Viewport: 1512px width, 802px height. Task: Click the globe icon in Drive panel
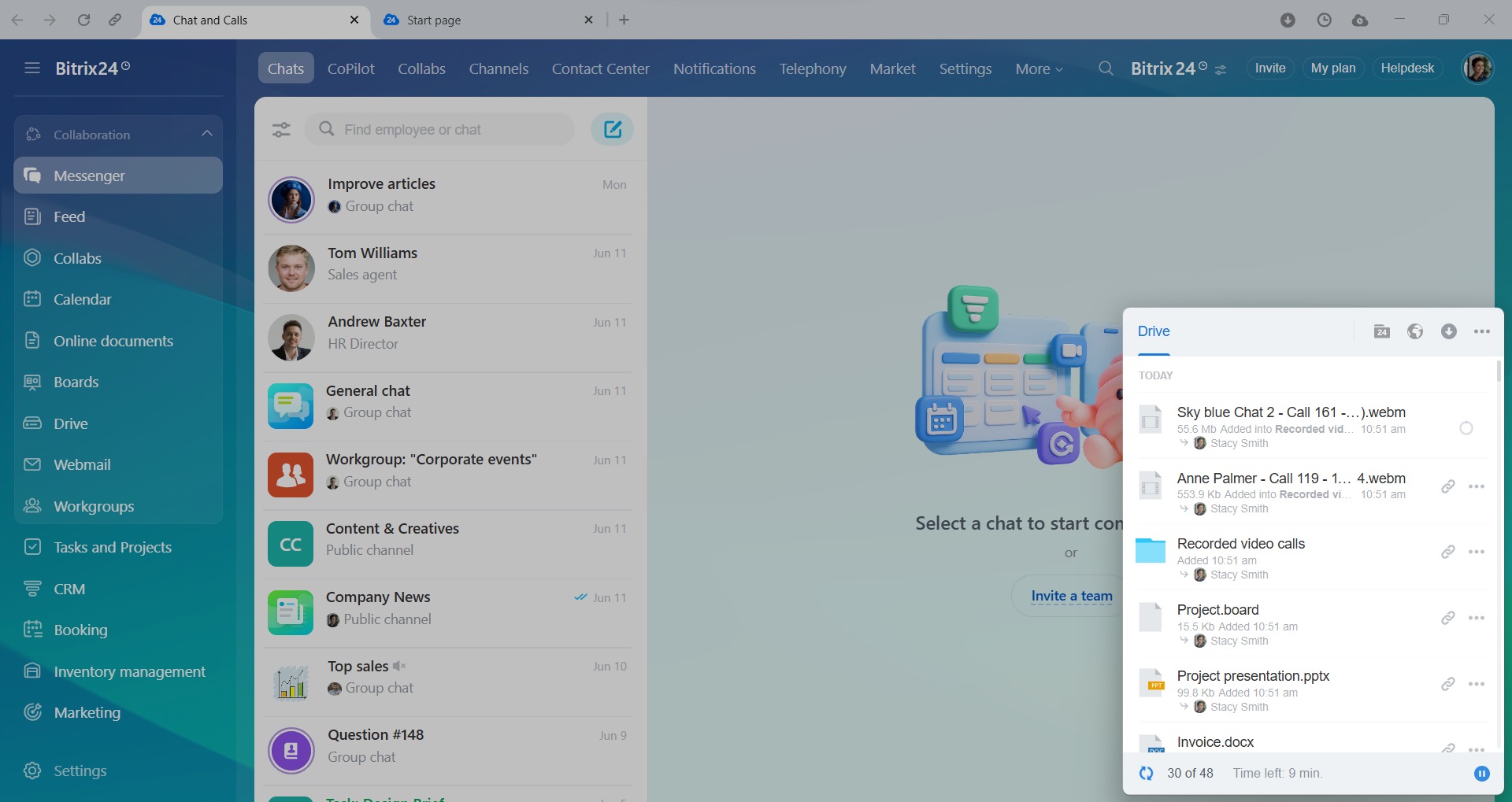tap(1415, 331)
